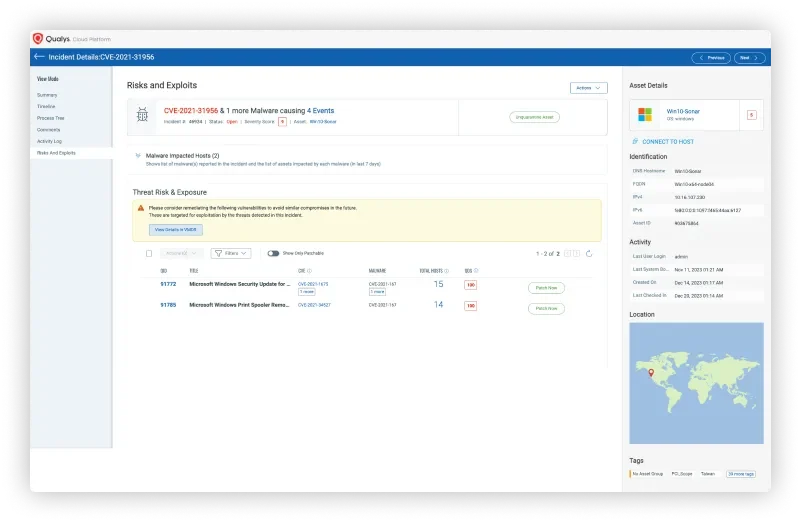Screen dimensions: 801x522
Task: Show 39 more tags
Action: tap(741, 474)
